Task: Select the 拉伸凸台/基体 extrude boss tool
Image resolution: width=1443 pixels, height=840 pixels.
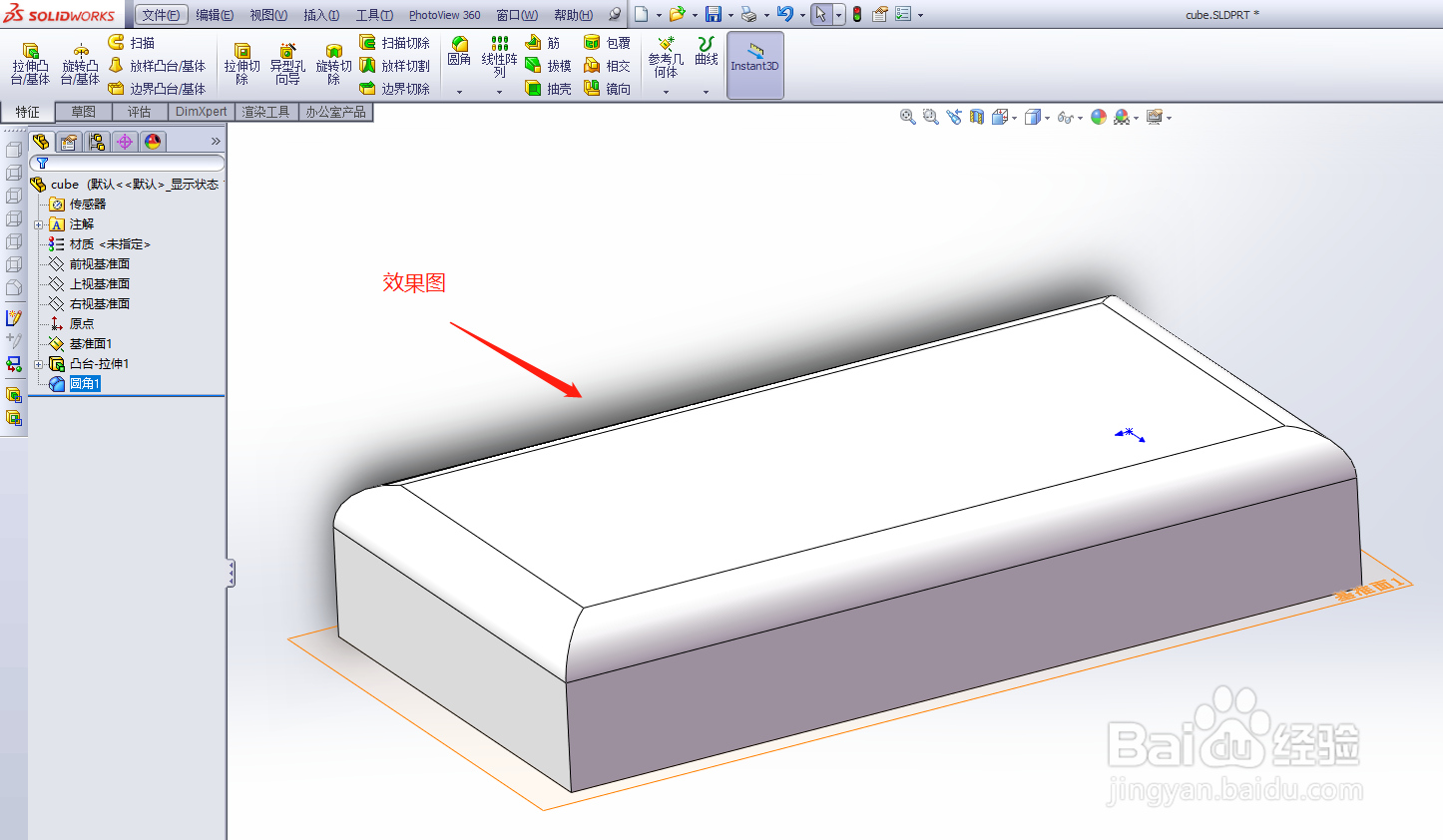Action: click(30, 64)
